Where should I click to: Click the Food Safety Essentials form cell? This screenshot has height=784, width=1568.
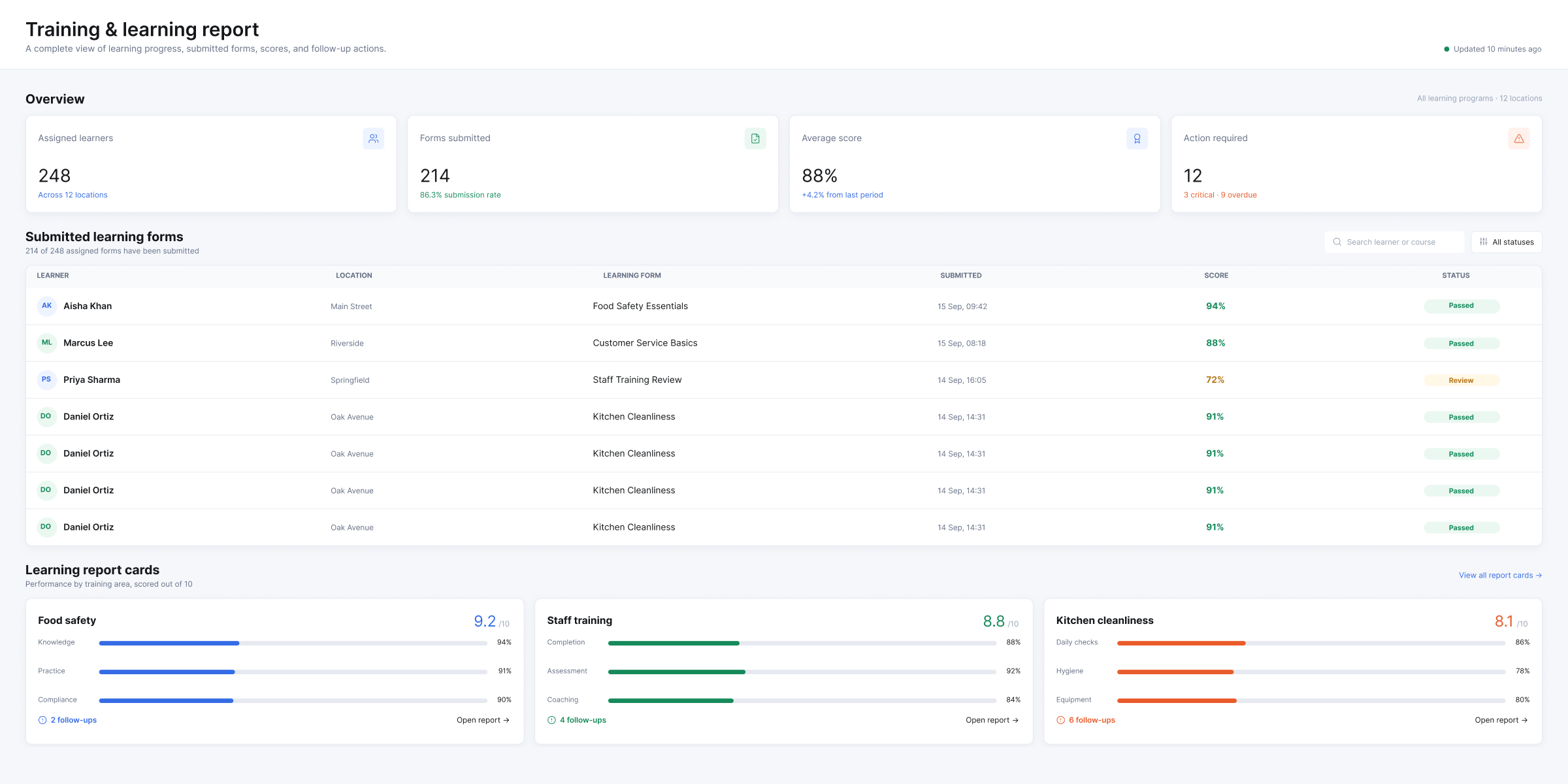coord(640,306)
